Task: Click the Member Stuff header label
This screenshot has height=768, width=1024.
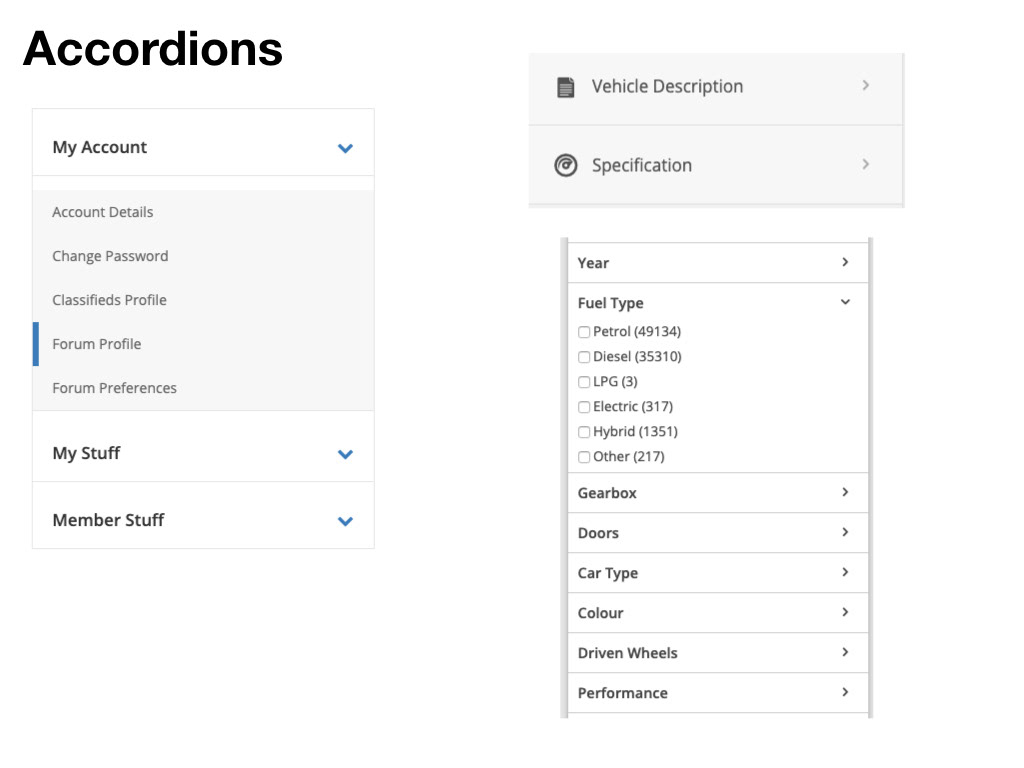Action: click(x=108, y=520)
